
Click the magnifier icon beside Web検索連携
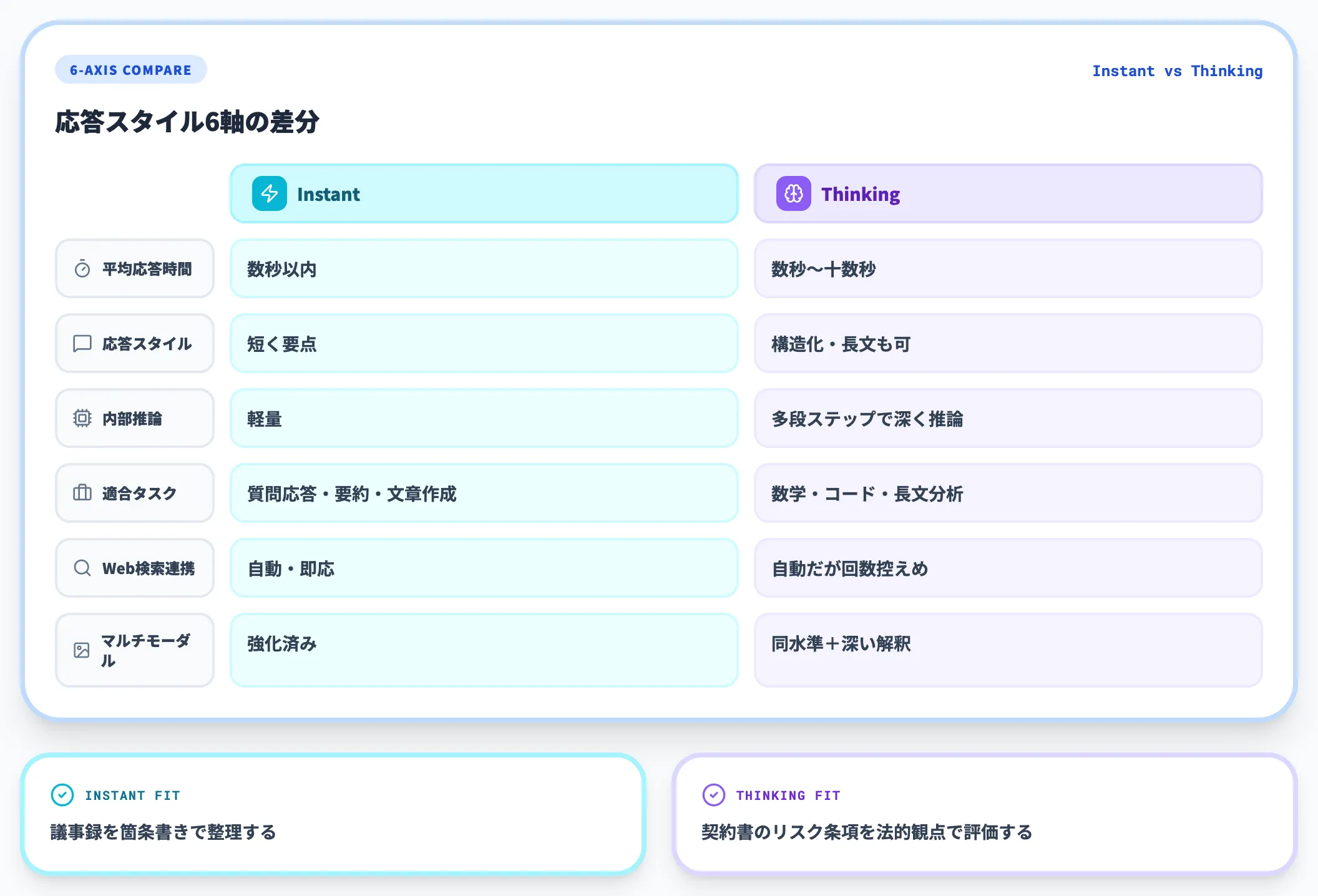click(x=82, y=568)
